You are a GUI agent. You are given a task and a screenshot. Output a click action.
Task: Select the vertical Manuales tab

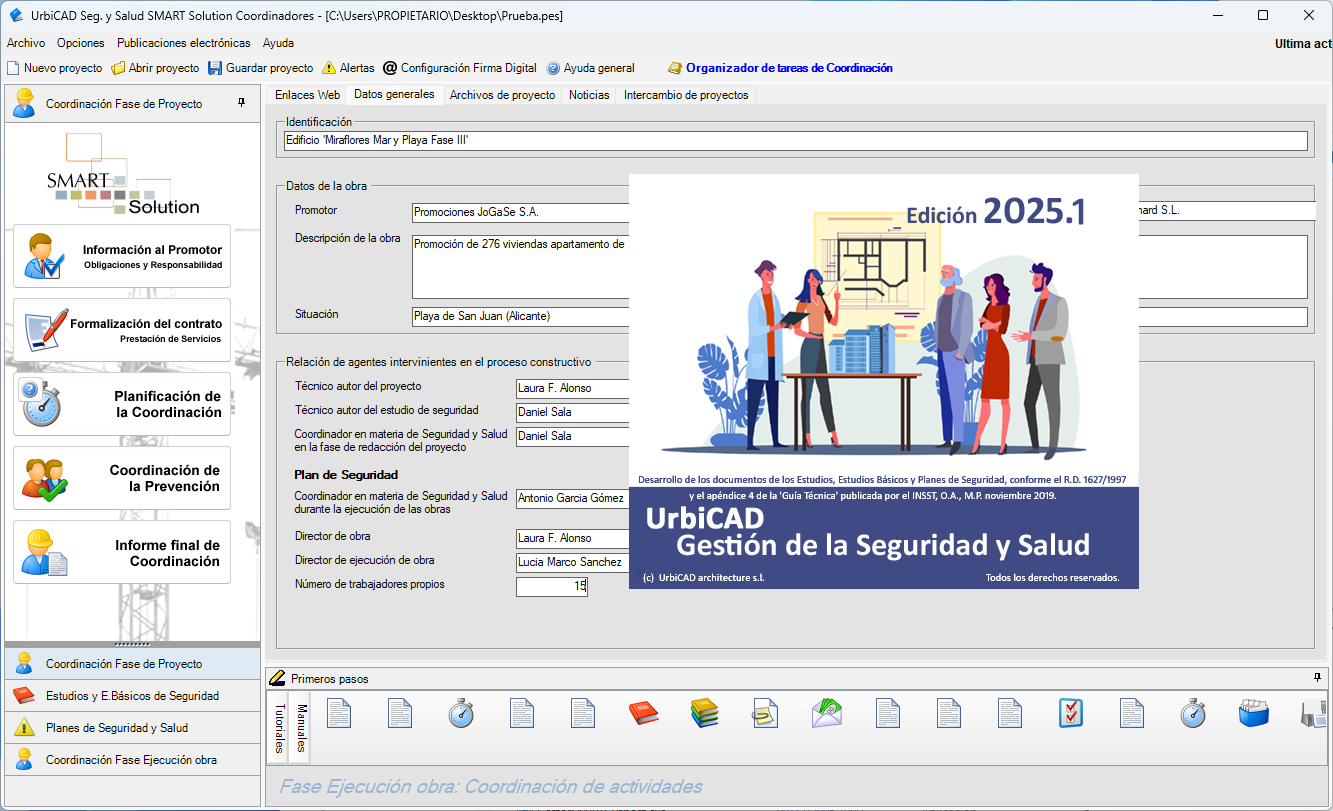point(300,727)
